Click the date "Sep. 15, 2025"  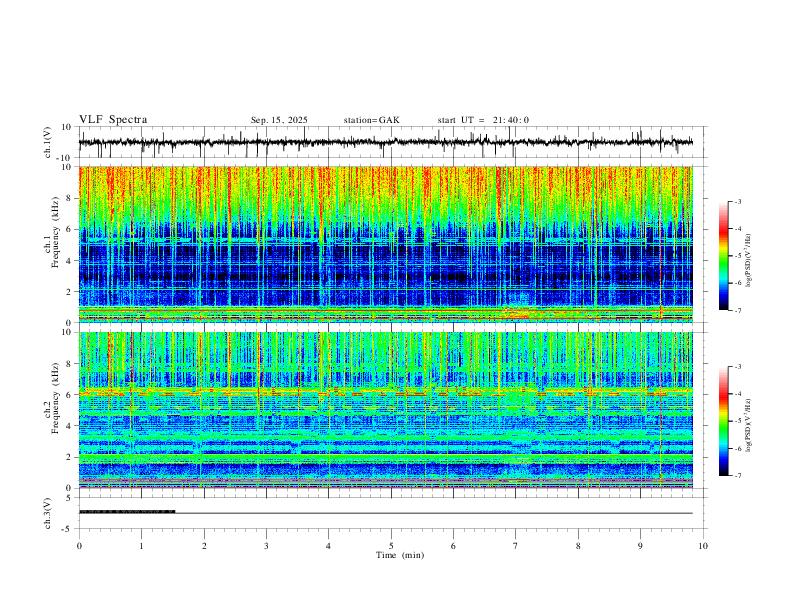pos(279,120)
